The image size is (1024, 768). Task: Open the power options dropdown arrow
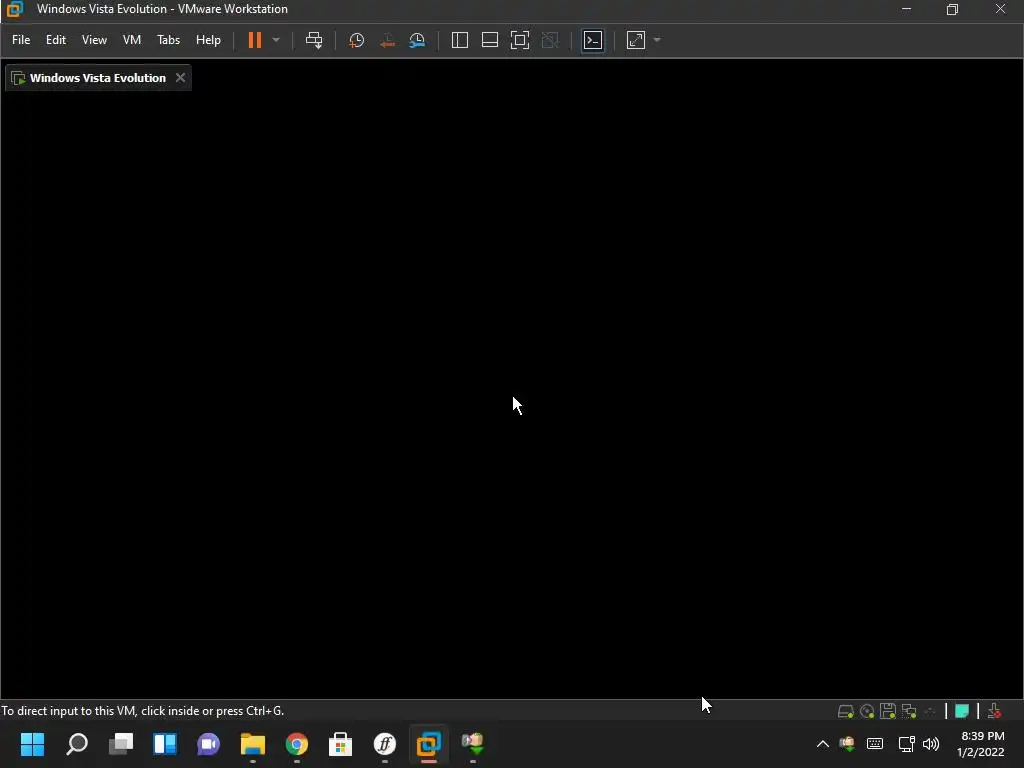pos(276,40)
